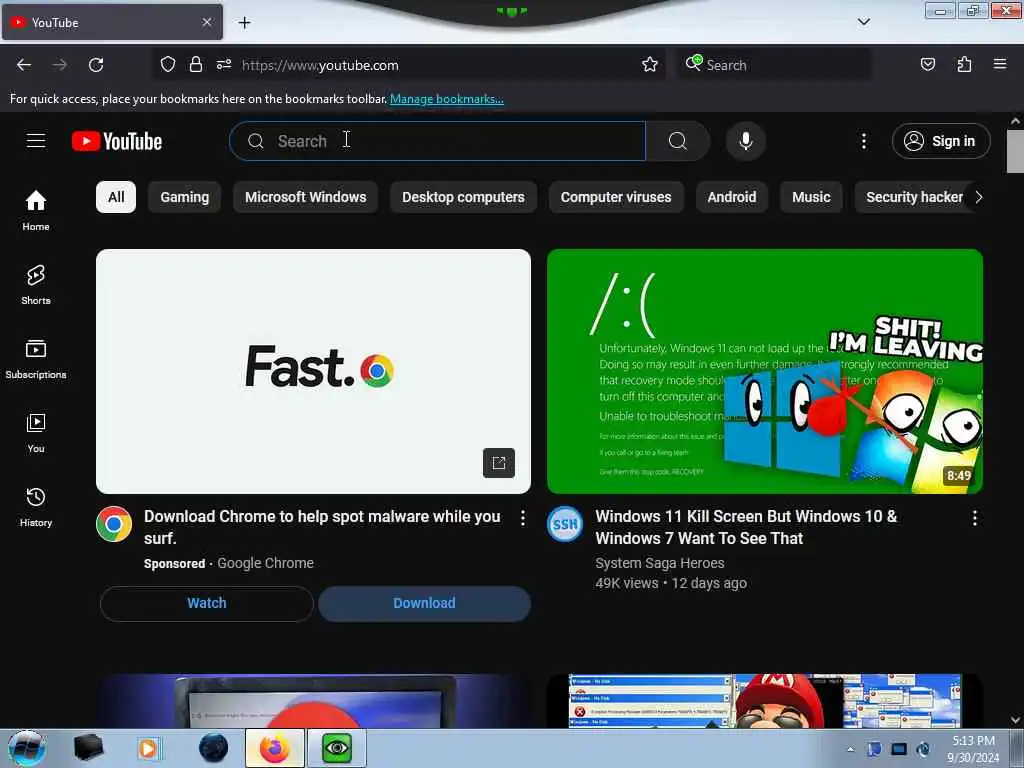Start voice search with microphone icon
This screenshot has width=1024, height=768.
(x=746, y=141)
